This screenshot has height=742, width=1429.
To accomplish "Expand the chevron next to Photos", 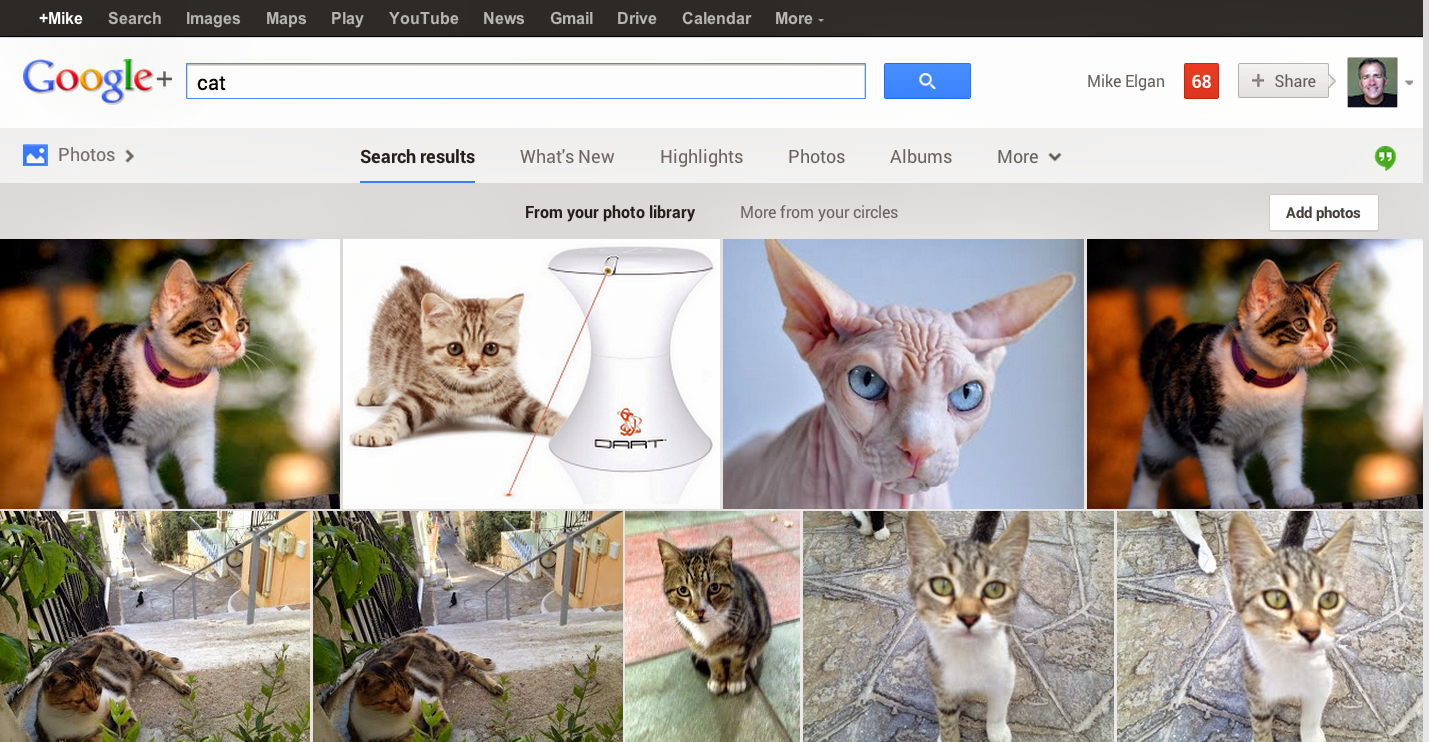I will pos(130,155).
